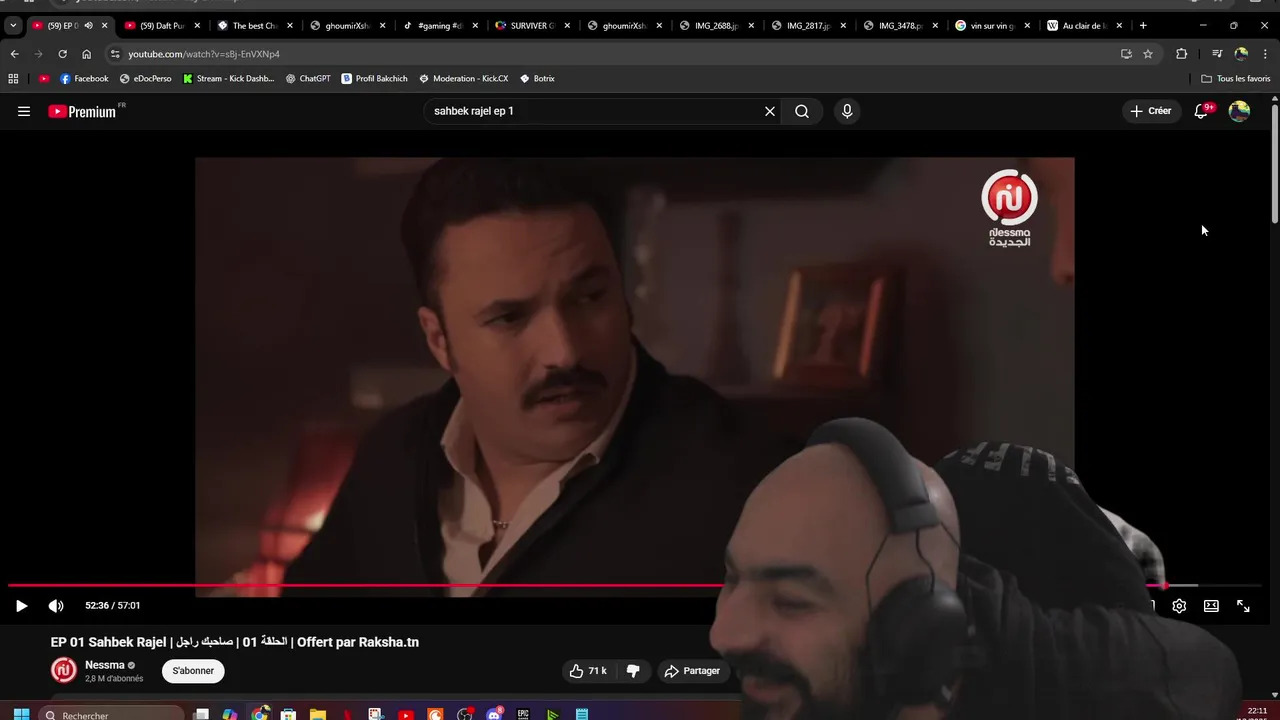Viewport: 1280px width, 720px height.
Task: Go back in browser history
Action: tap(14, 54)
